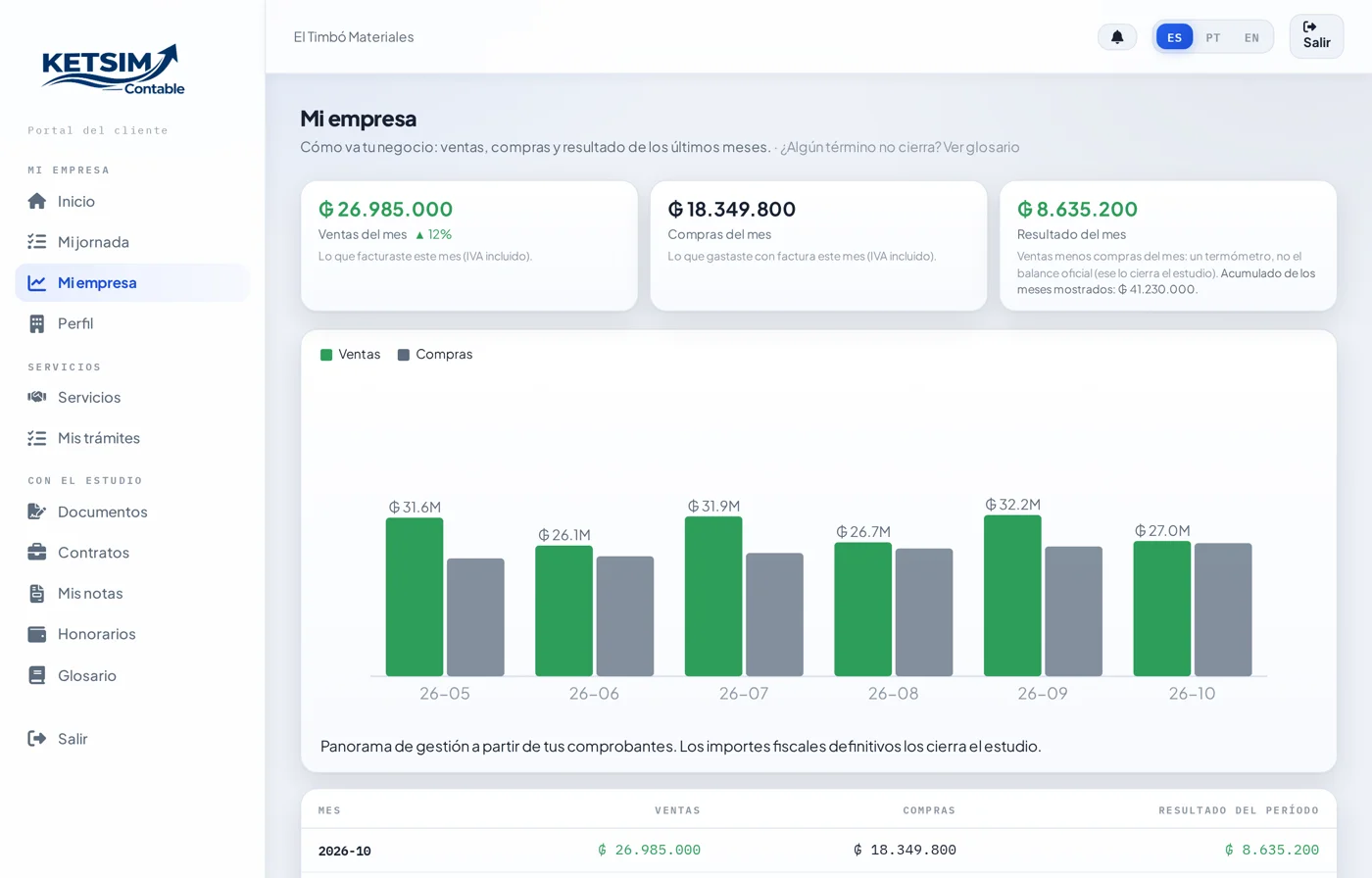Screen dimensions: 1372x878
Task: Click the home icon beside Inicio
Action: pos(37,201)
